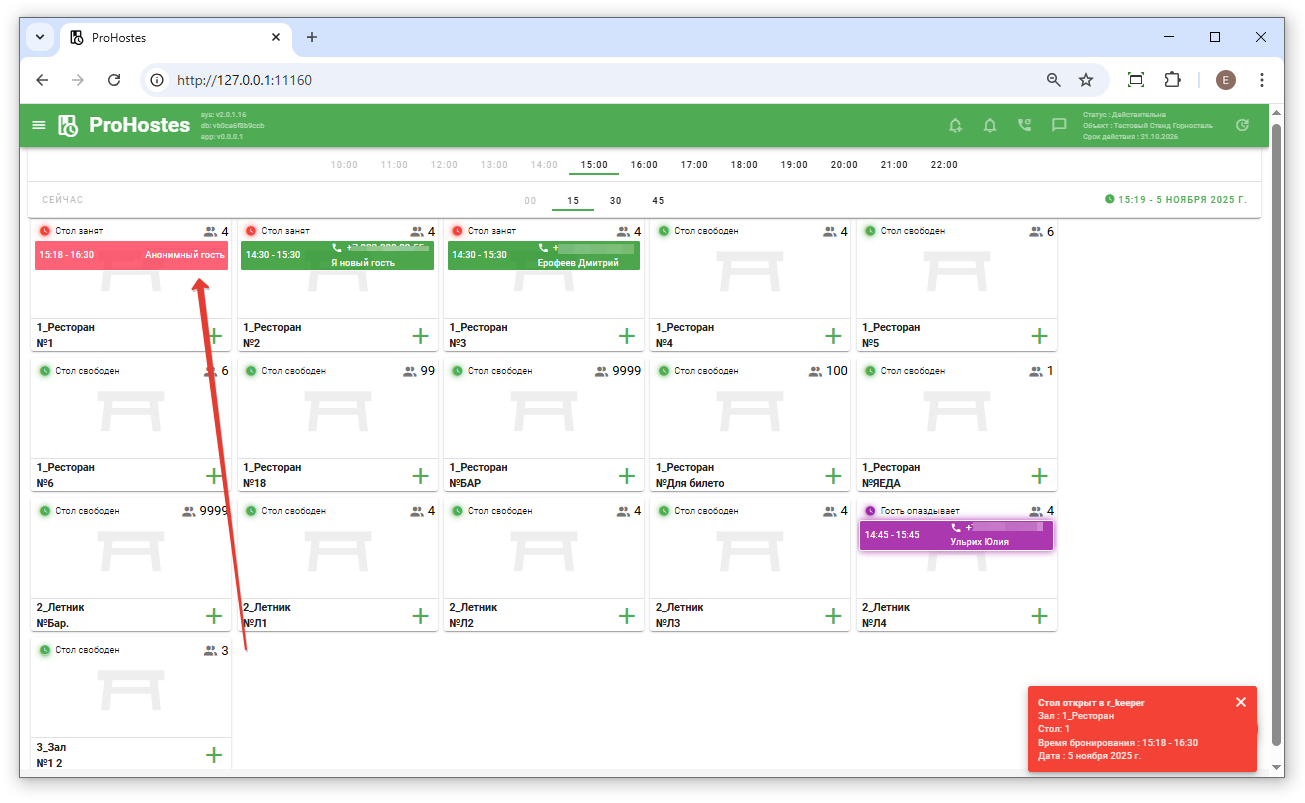Open Ерофеев Дмитрий reservation on table №3
The width and height of the screenshot is (1305, 803).
pos(543,255)
